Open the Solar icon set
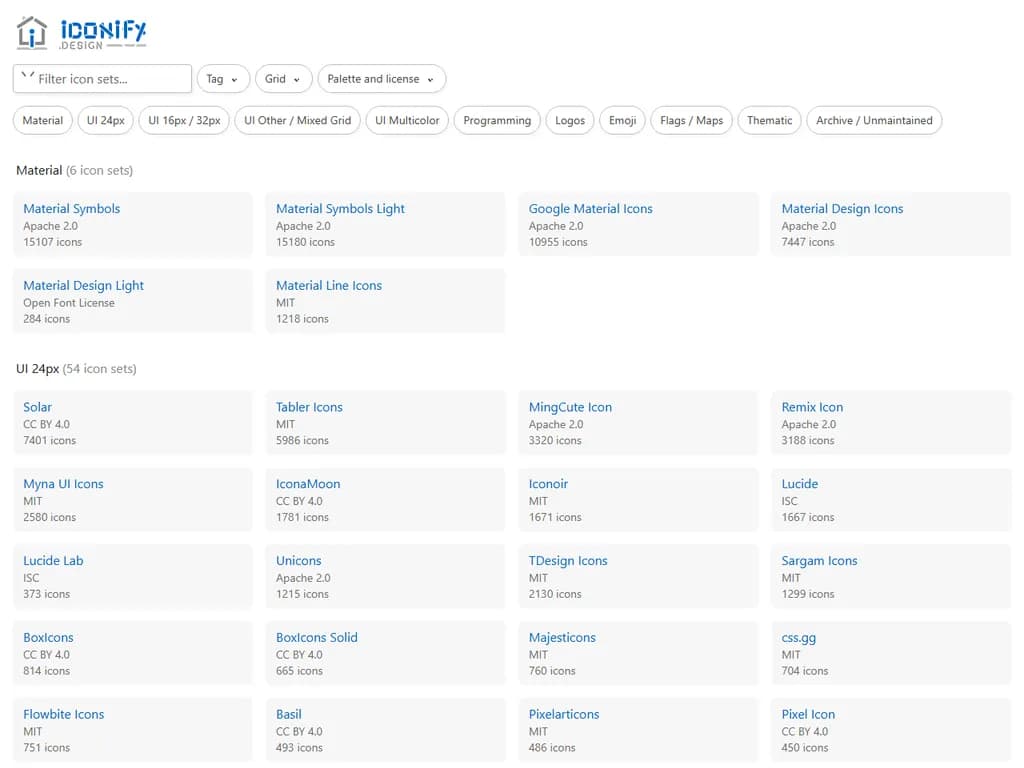This screenshot has height=768, width=1024. tap(37, 407)
